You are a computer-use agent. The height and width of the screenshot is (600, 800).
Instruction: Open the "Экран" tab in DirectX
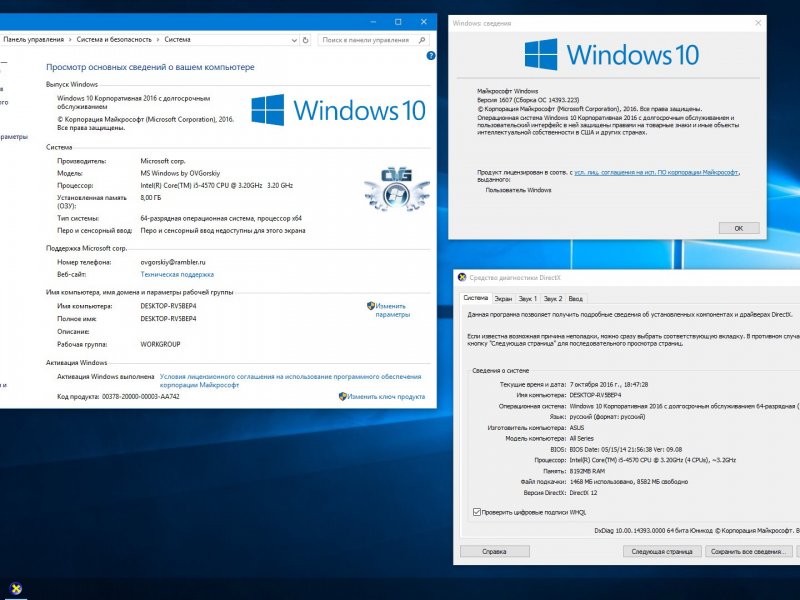pyautogui.click(x=503, y=299)
